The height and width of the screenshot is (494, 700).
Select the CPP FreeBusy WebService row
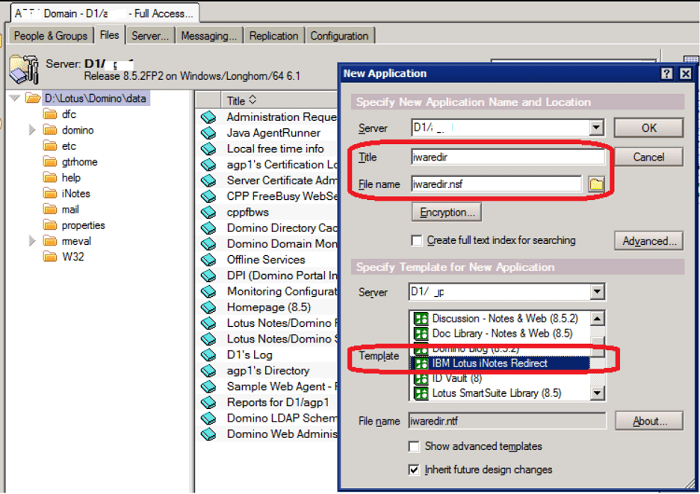pyautogui.click(x=268, y=196)
